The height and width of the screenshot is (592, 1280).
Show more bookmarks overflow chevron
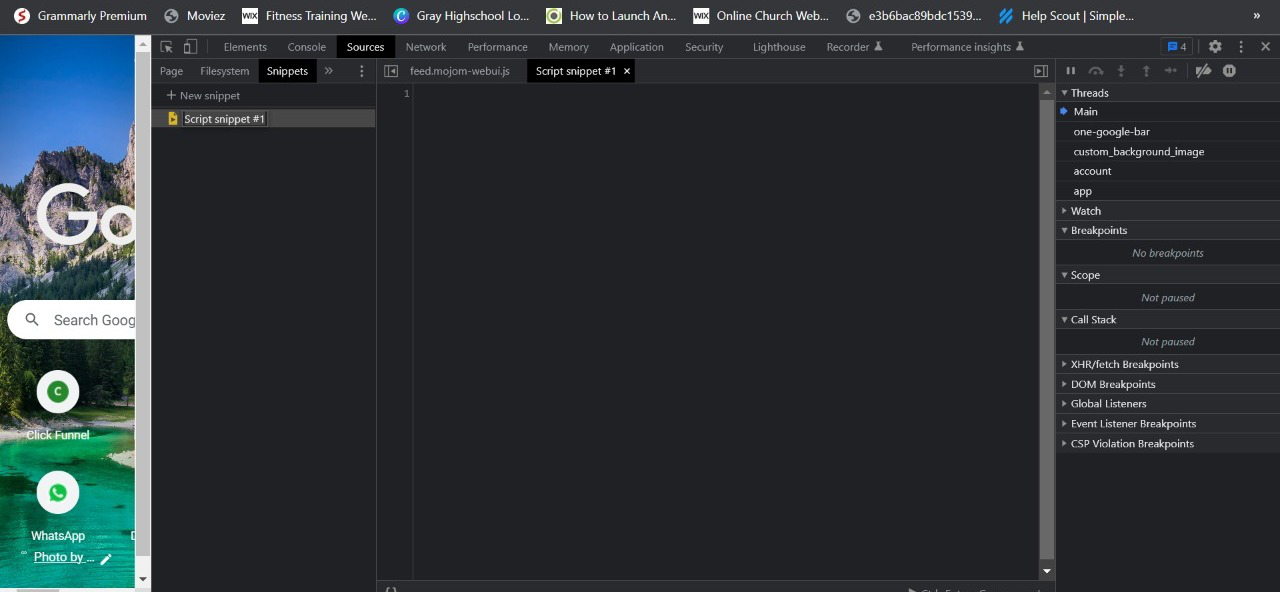[x=1257, y=16]
